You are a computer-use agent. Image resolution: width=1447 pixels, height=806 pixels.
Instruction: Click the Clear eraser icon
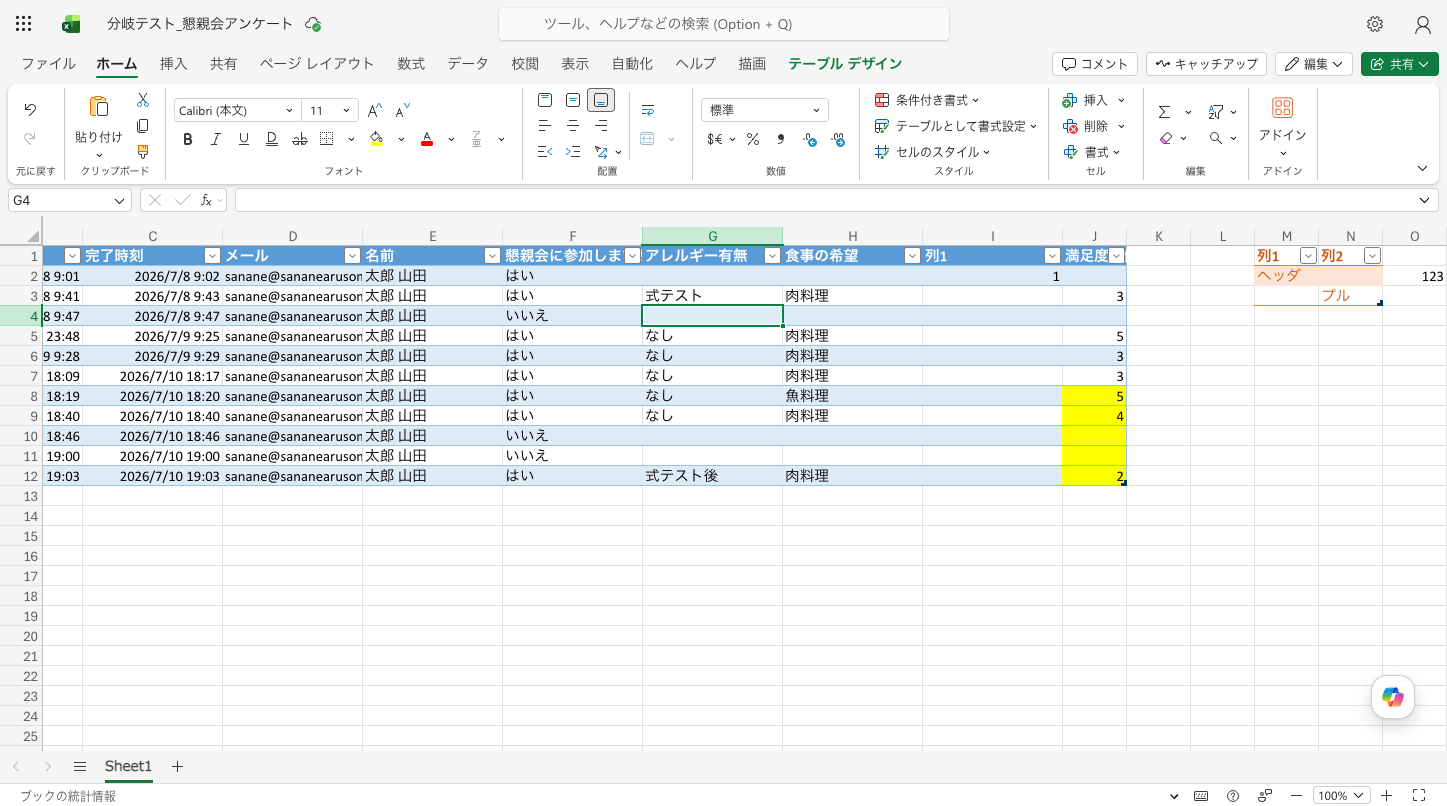(x=1165, y=138)
